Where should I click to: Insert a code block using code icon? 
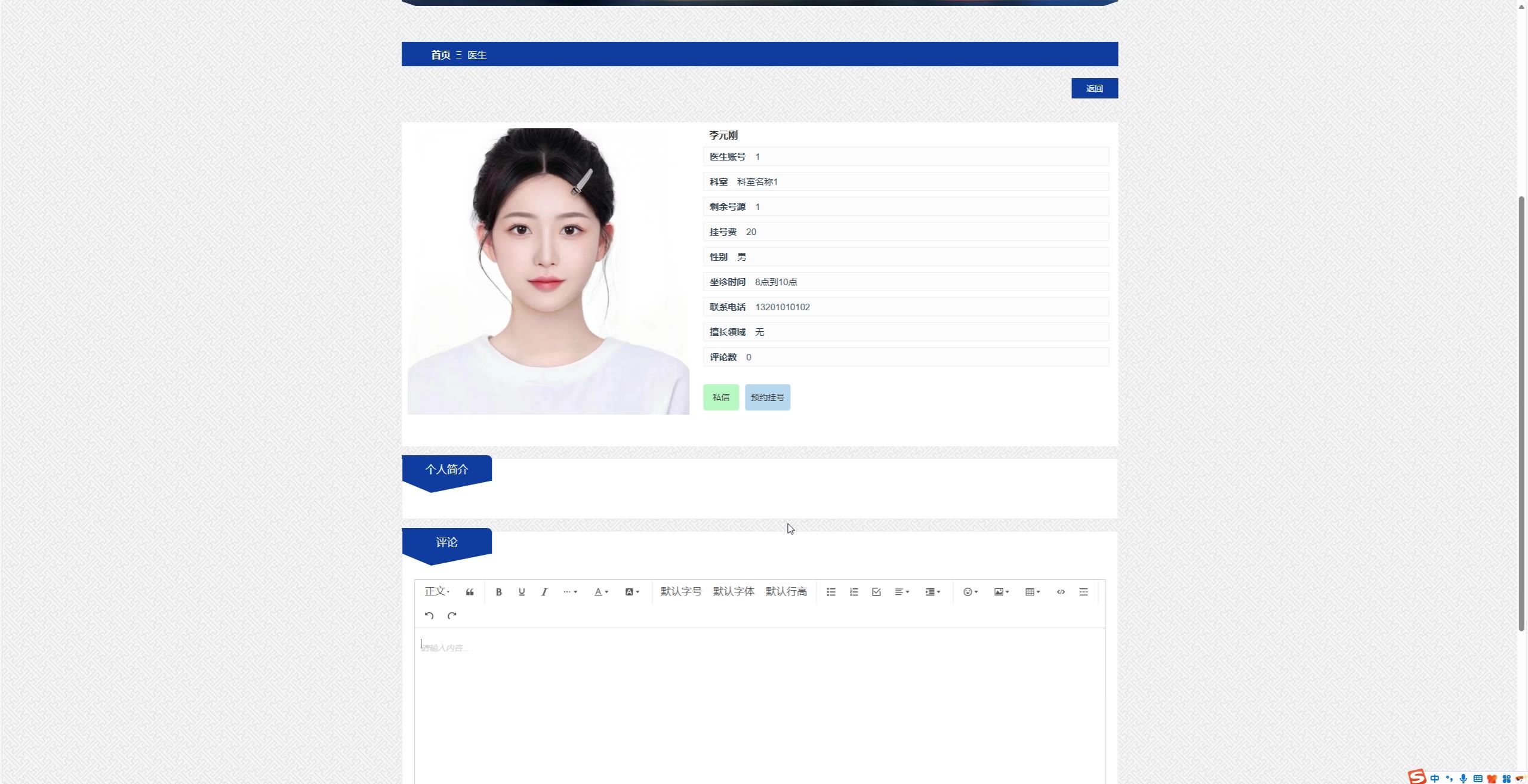tap(1061, 592)
